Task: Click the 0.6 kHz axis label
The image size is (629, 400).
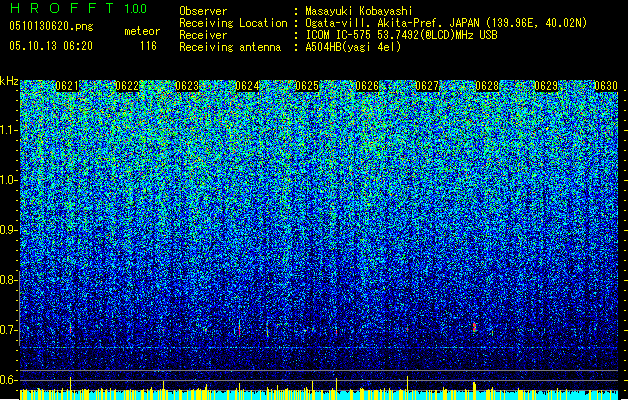Action: [8, 380]
